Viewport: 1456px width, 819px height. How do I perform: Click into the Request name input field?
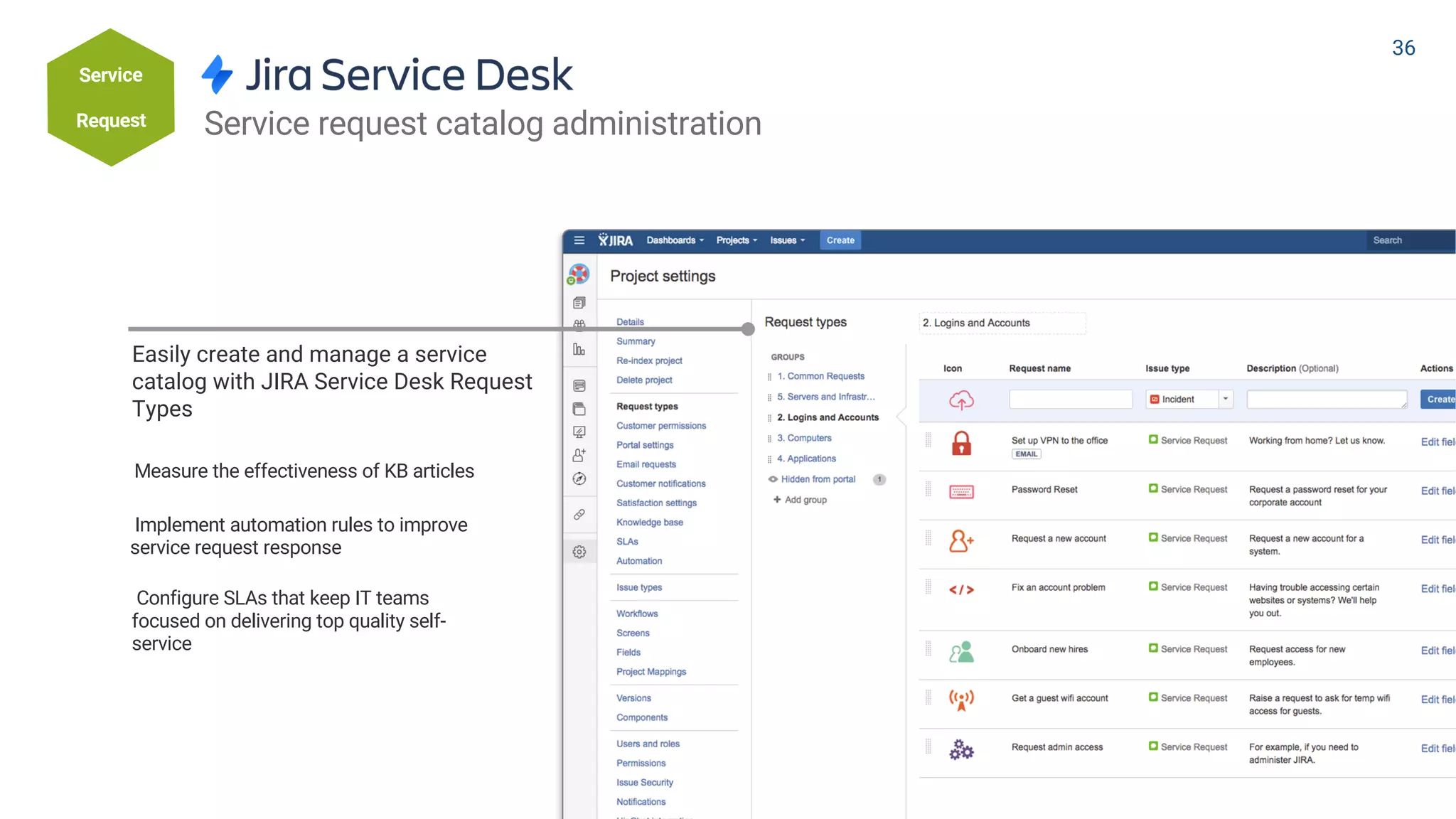1071,399
